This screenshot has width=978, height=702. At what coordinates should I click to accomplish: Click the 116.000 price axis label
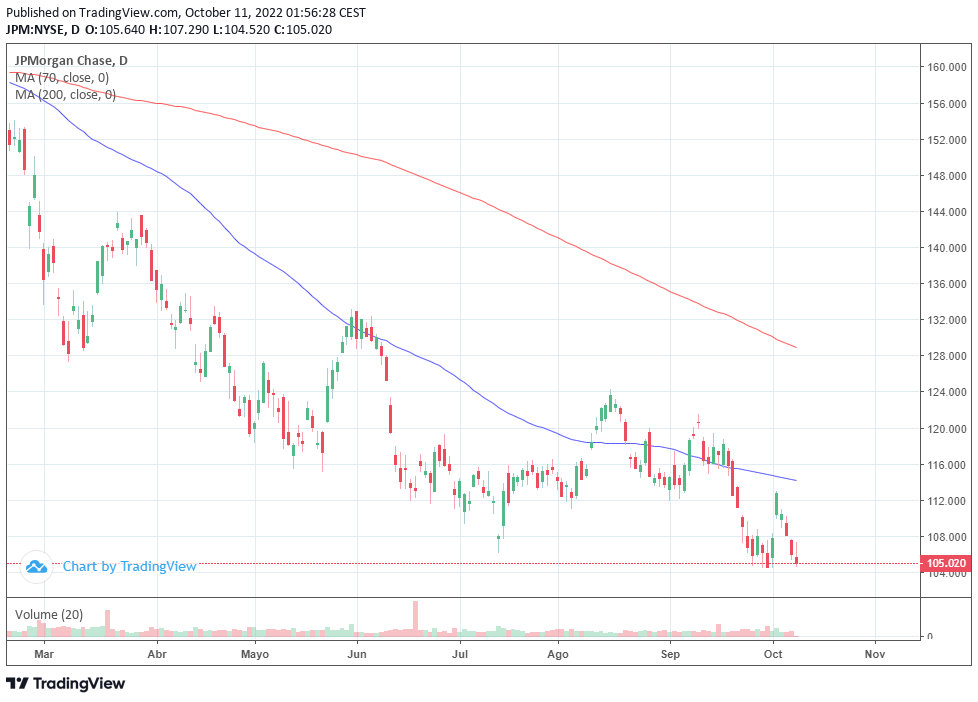(946, 465)
